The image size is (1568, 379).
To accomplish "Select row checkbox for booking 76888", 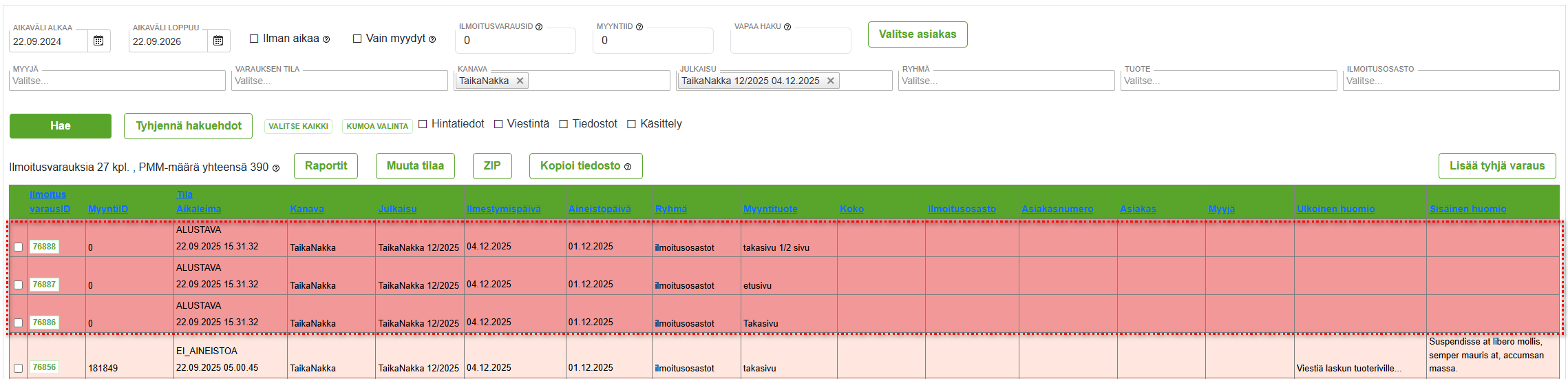I will [x=19, y=247].
